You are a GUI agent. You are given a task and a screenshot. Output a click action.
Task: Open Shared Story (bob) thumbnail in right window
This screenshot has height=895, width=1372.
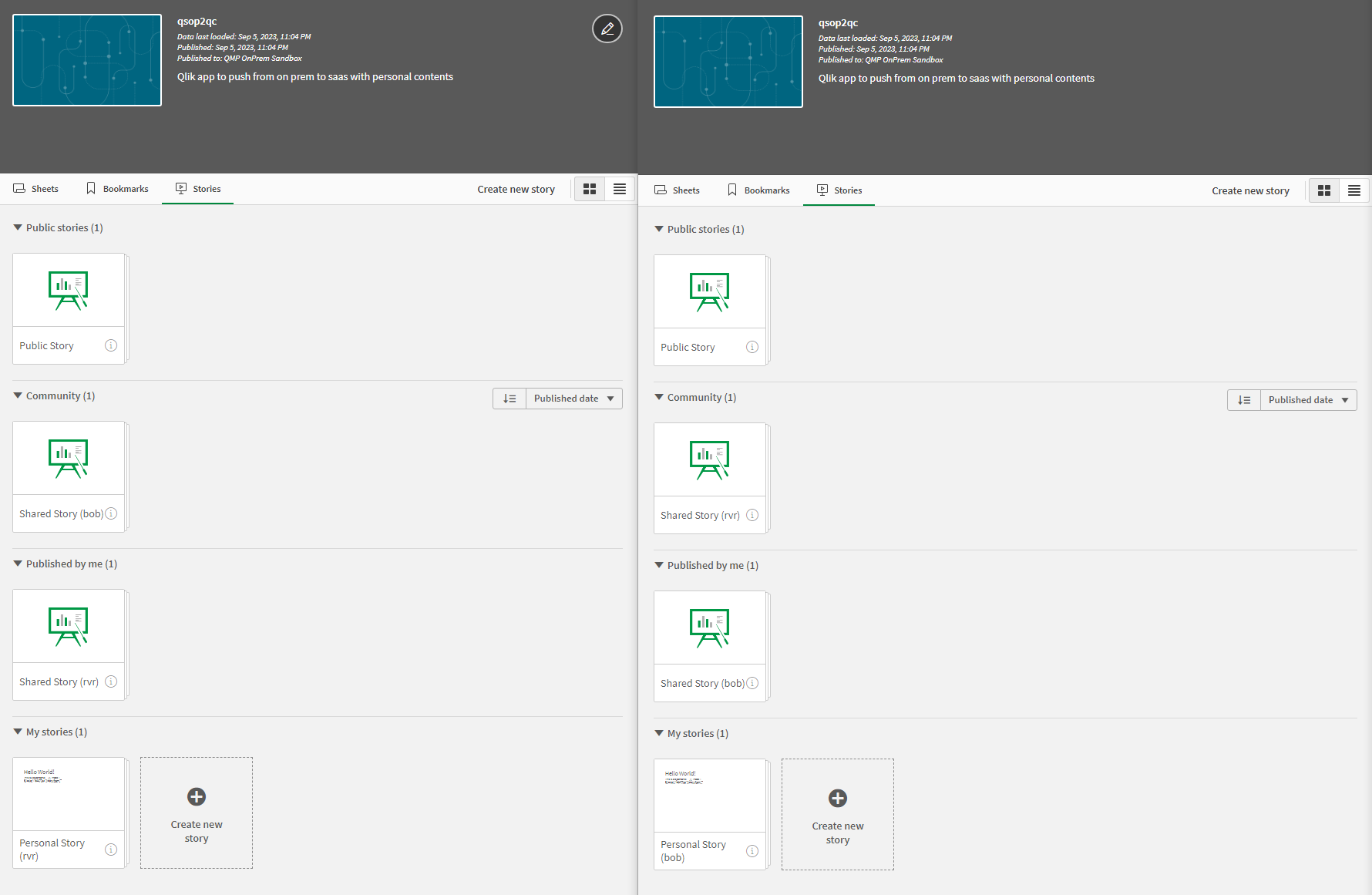(x=710, y=628)
